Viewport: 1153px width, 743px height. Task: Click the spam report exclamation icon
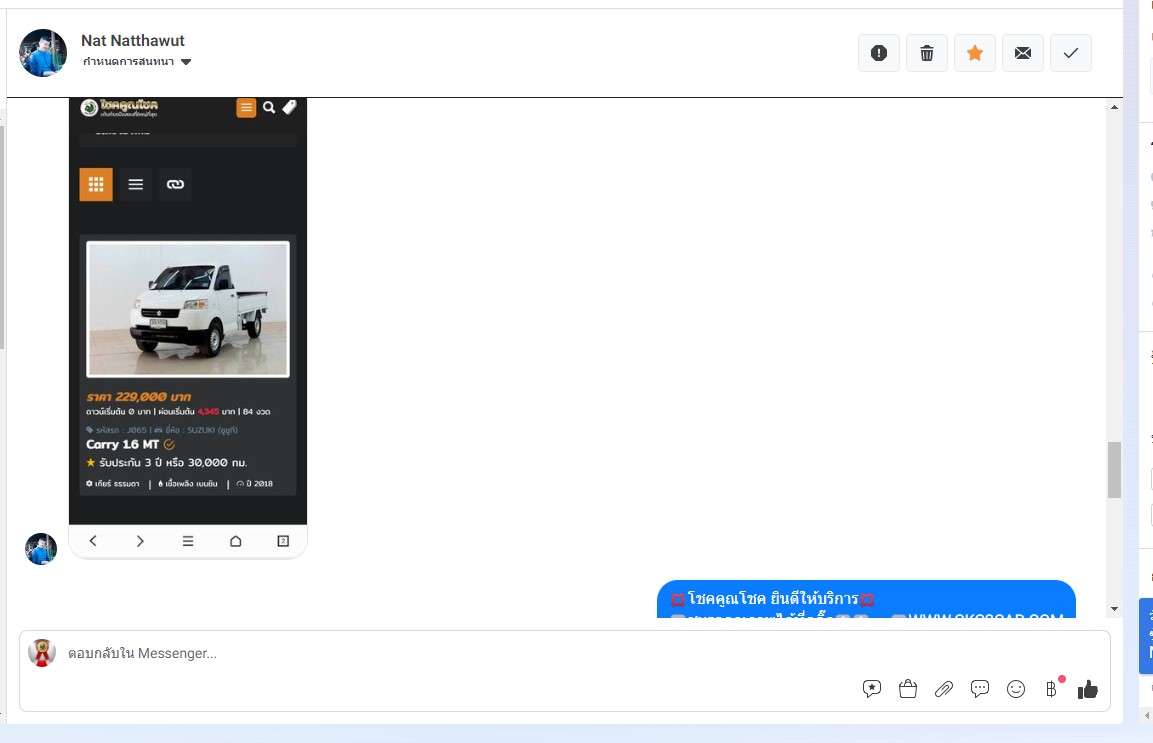pos(879,53)
